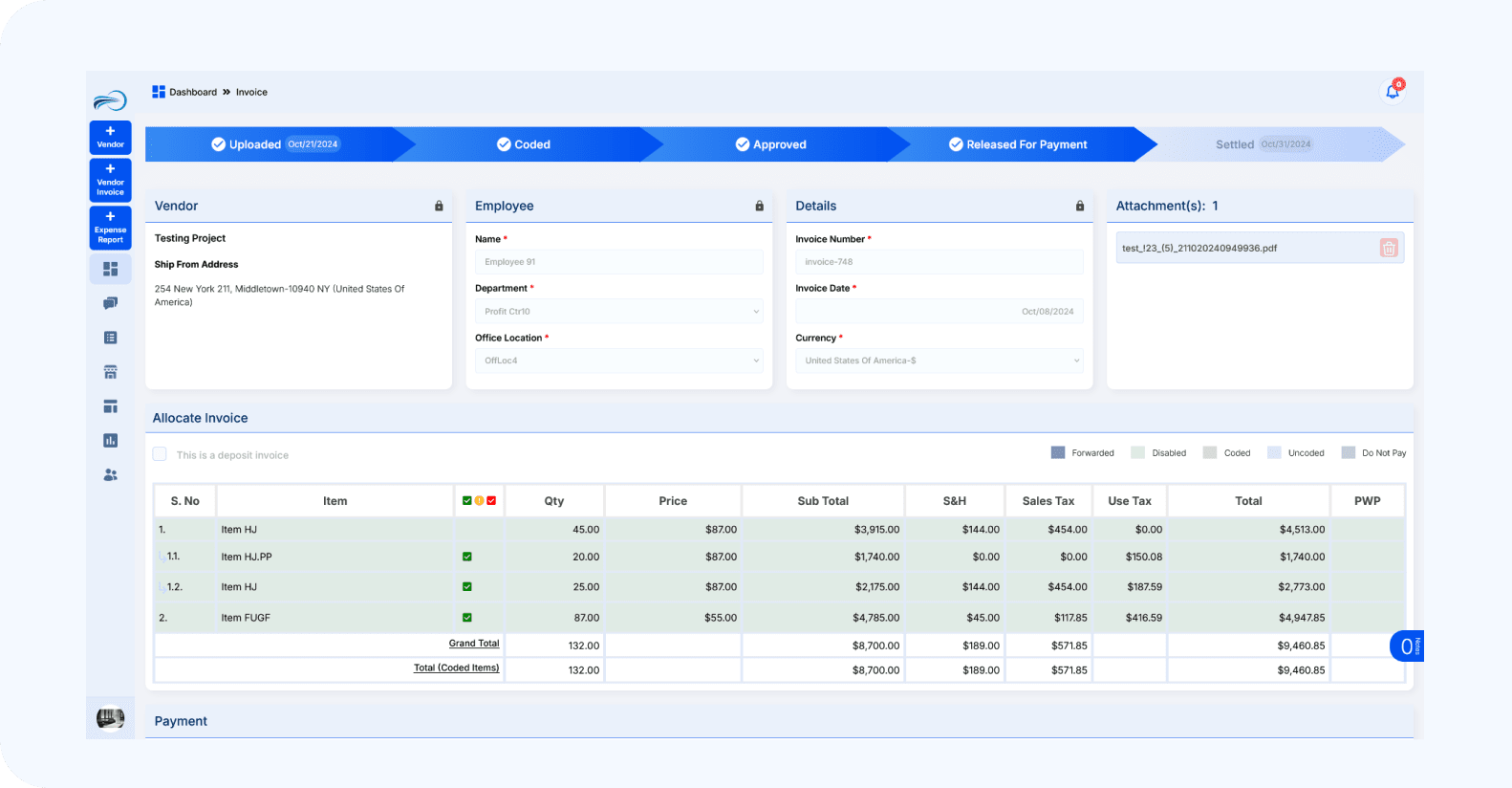
Task: Click the Total (Coded Items) link
Action: click(456, 668)
